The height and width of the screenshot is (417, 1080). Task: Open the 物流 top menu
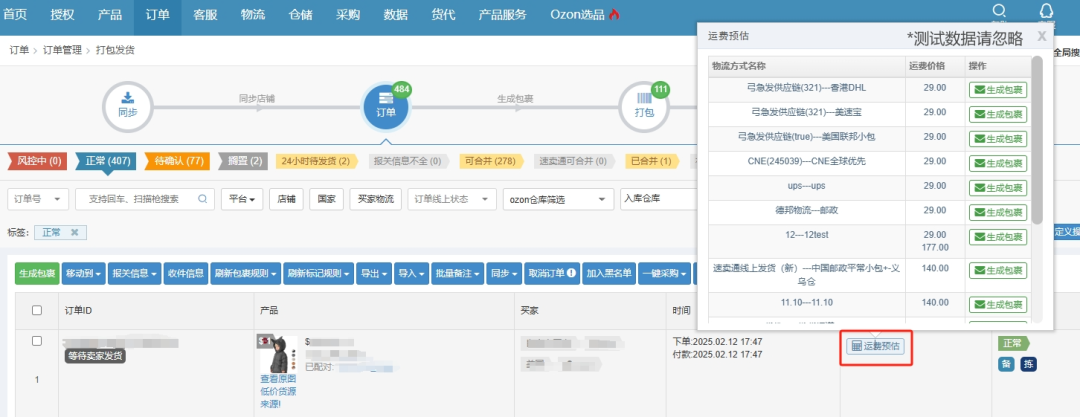(253, 14)
